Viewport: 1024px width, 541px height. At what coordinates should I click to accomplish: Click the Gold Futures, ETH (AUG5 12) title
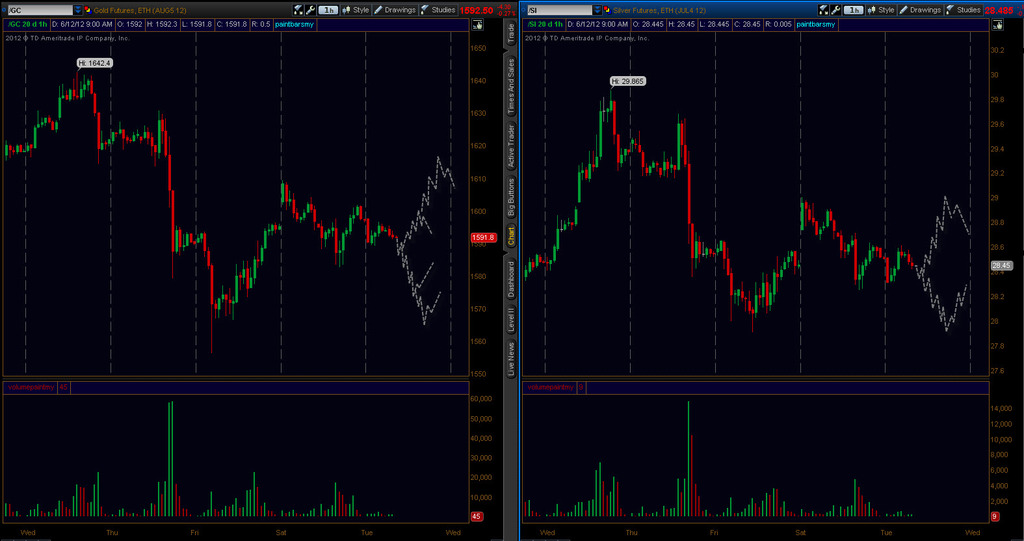point(140,10)
